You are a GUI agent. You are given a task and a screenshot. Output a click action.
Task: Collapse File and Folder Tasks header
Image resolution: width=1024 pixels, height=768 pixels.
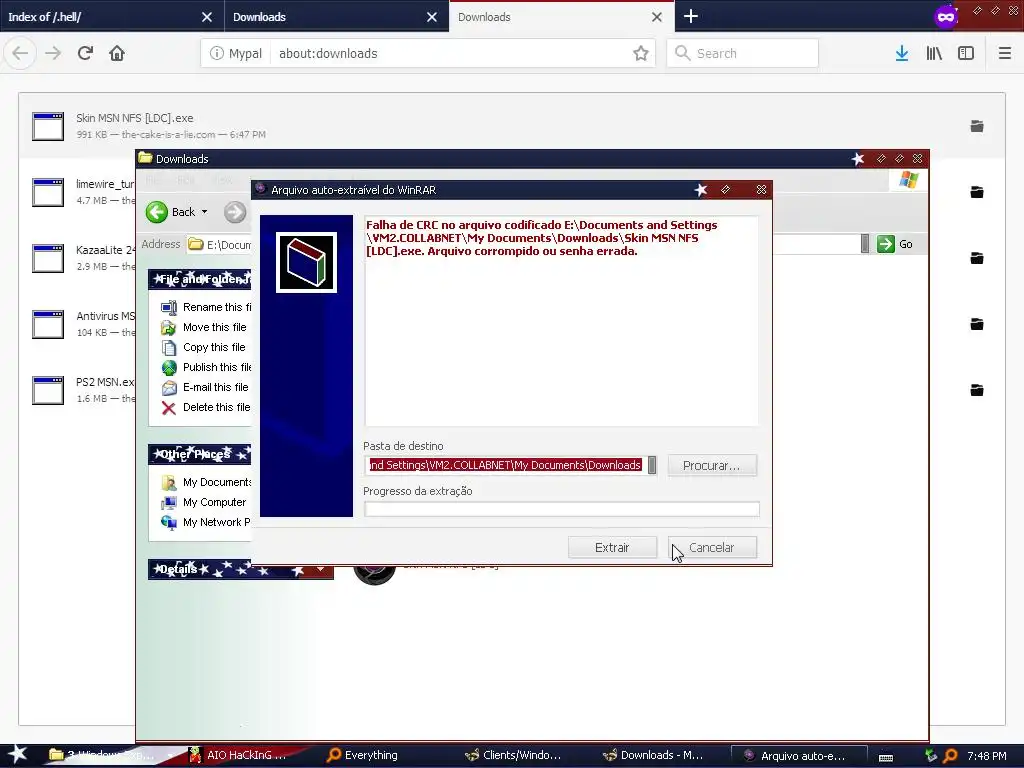click(200, 280)
